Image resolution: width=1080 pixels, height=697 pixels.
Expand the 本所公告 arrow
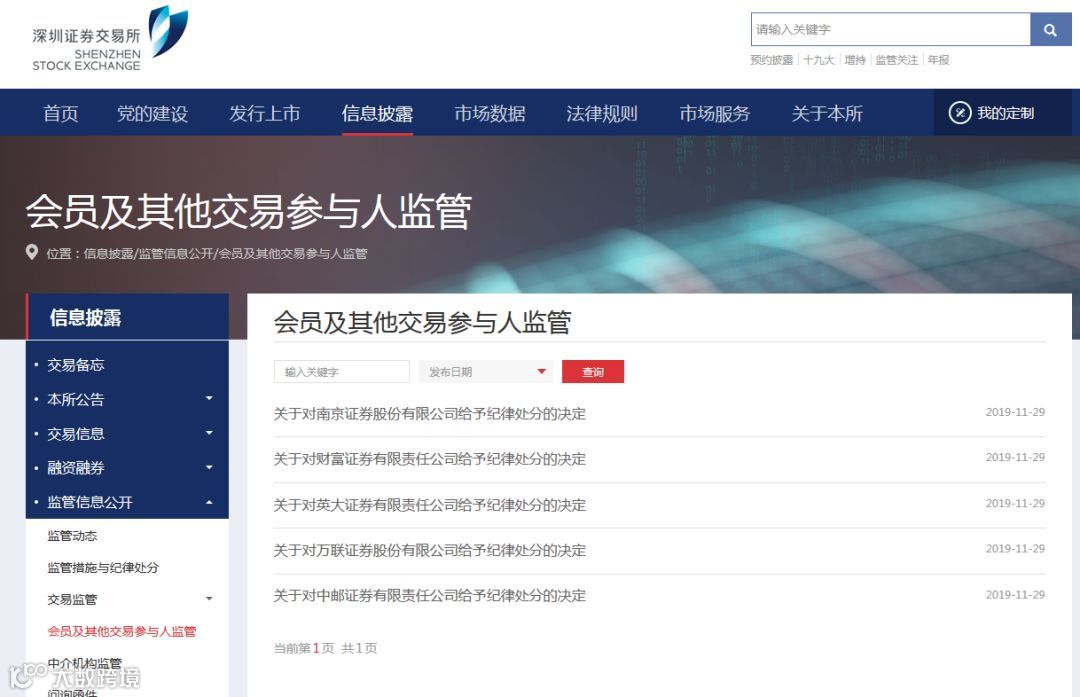209,398
